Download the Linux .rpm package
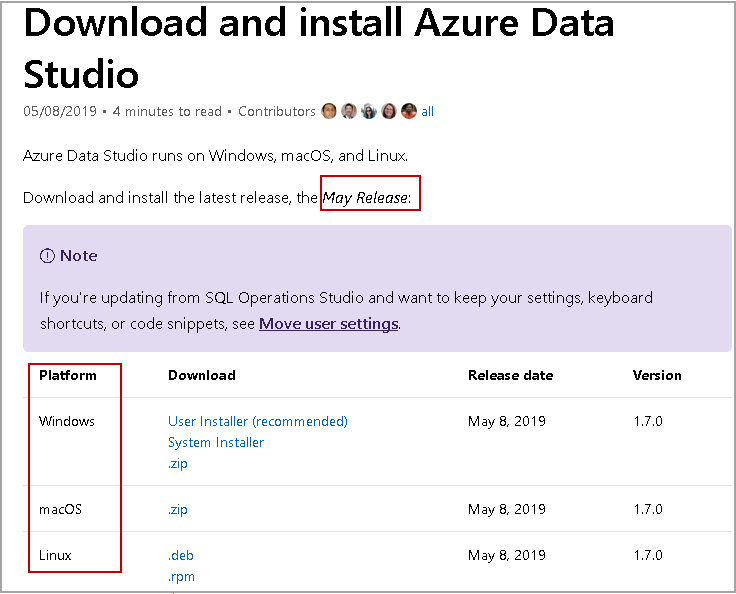 coord(181,576)
